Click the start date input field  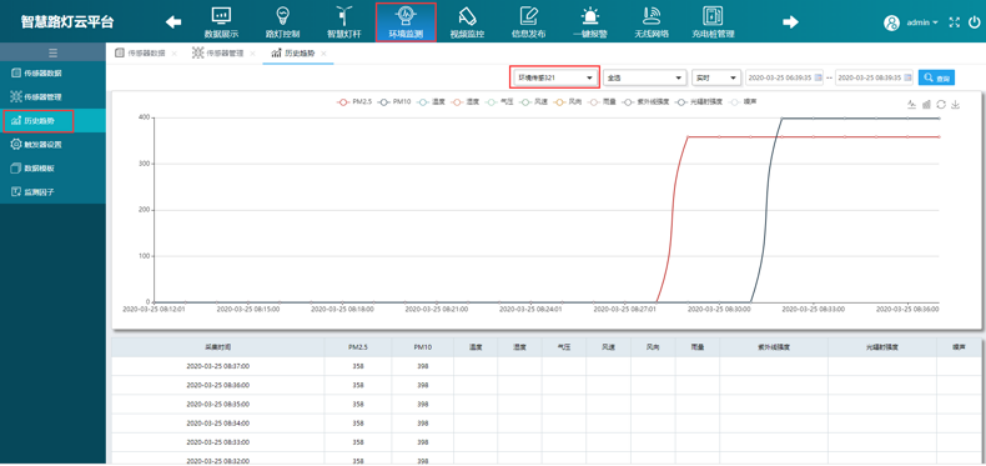[x=780, y=77]
